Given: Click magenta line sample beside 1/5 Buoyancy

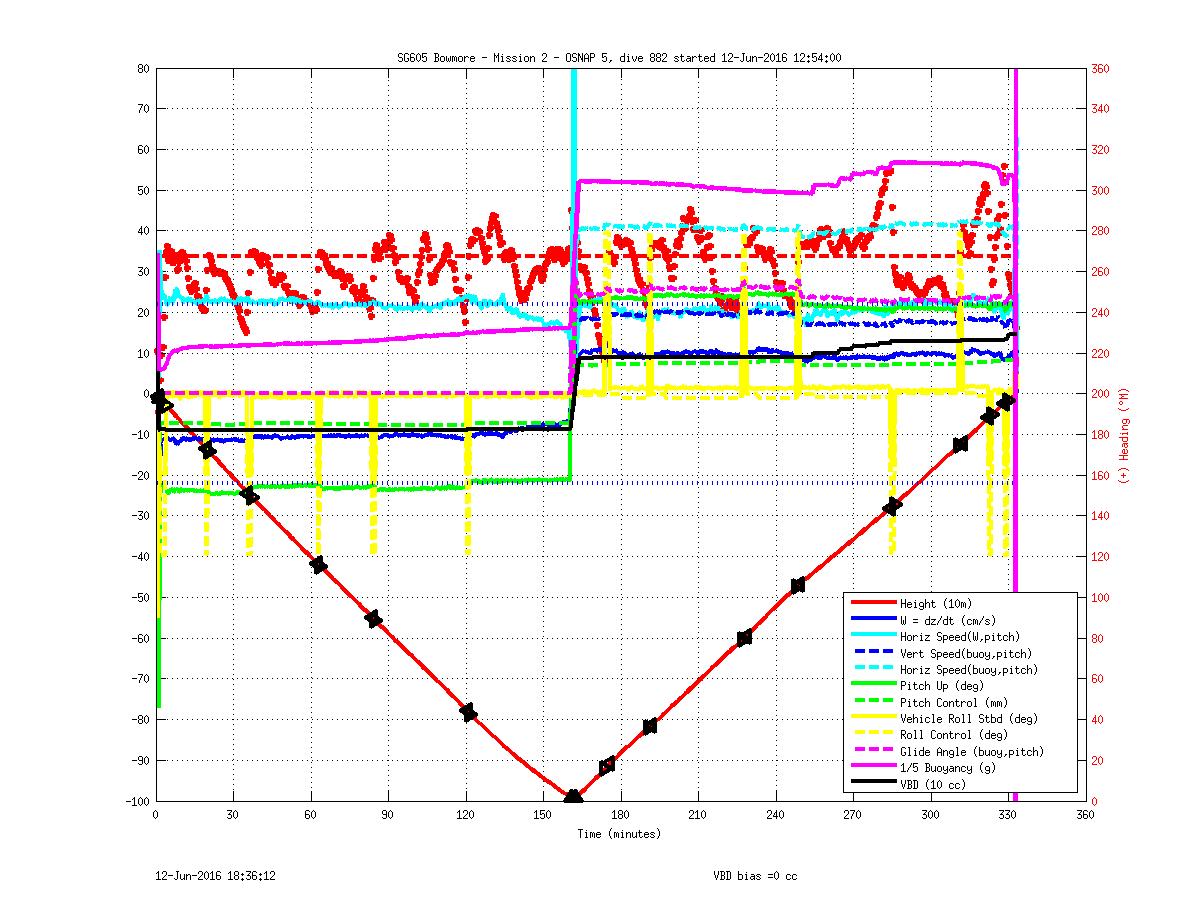Looking at the screenshot, I should pos(872,767).
